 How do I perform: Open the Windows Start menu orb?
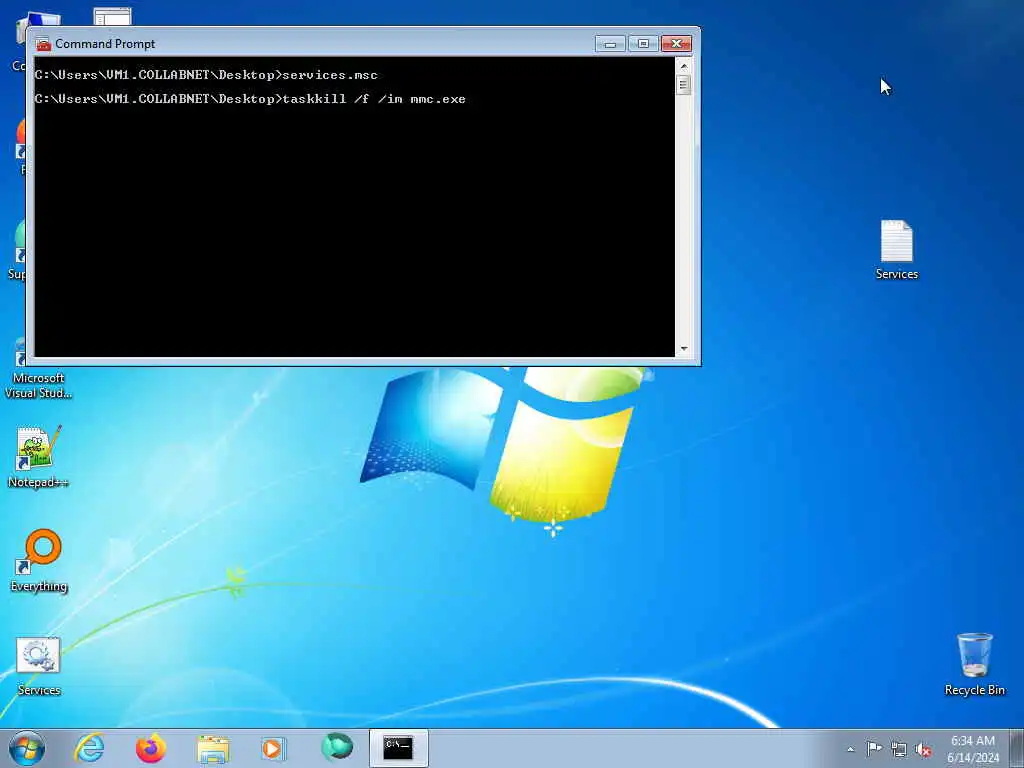point(27,748)
